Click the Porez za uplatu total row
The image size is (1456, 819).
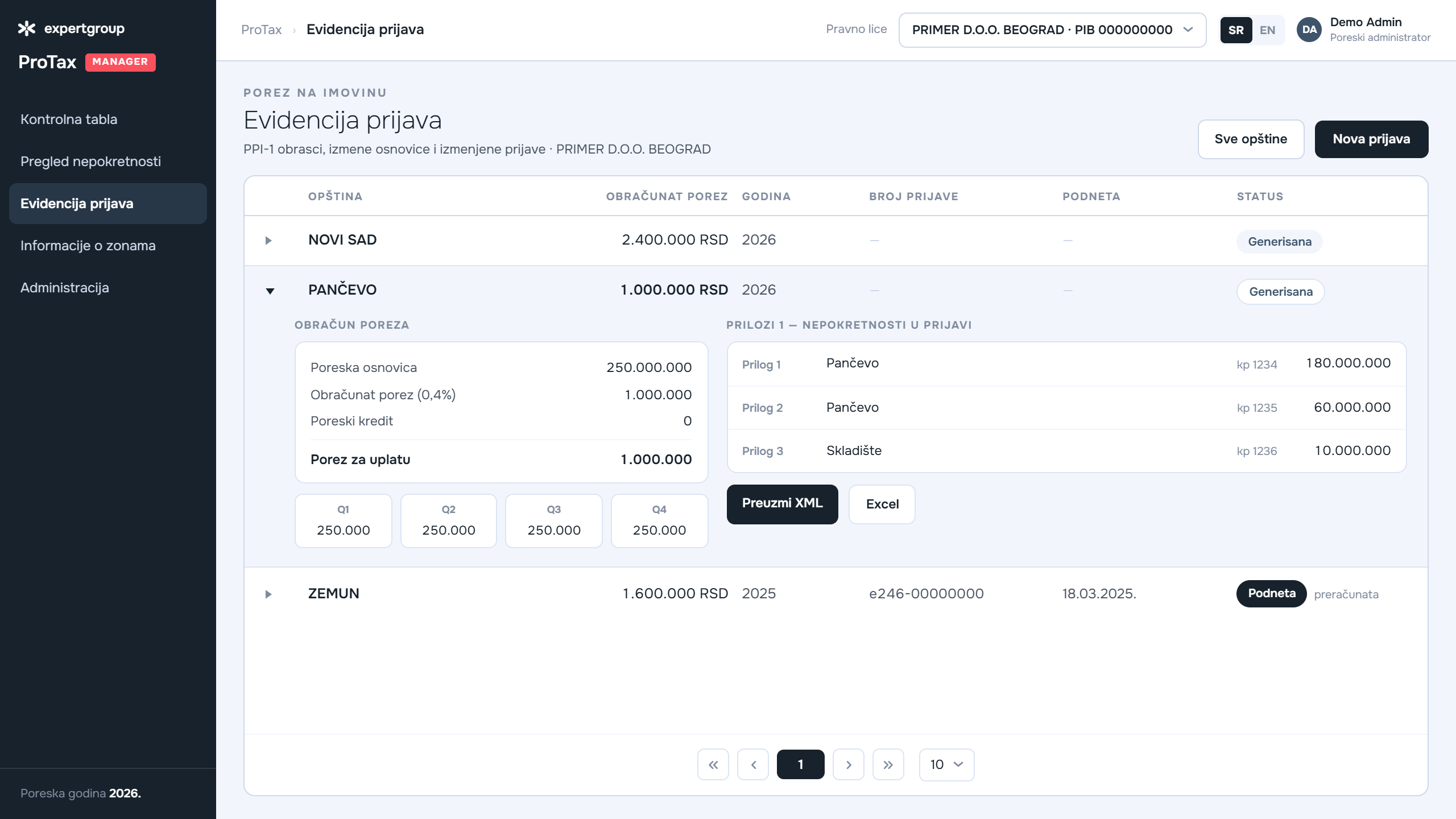501,460
